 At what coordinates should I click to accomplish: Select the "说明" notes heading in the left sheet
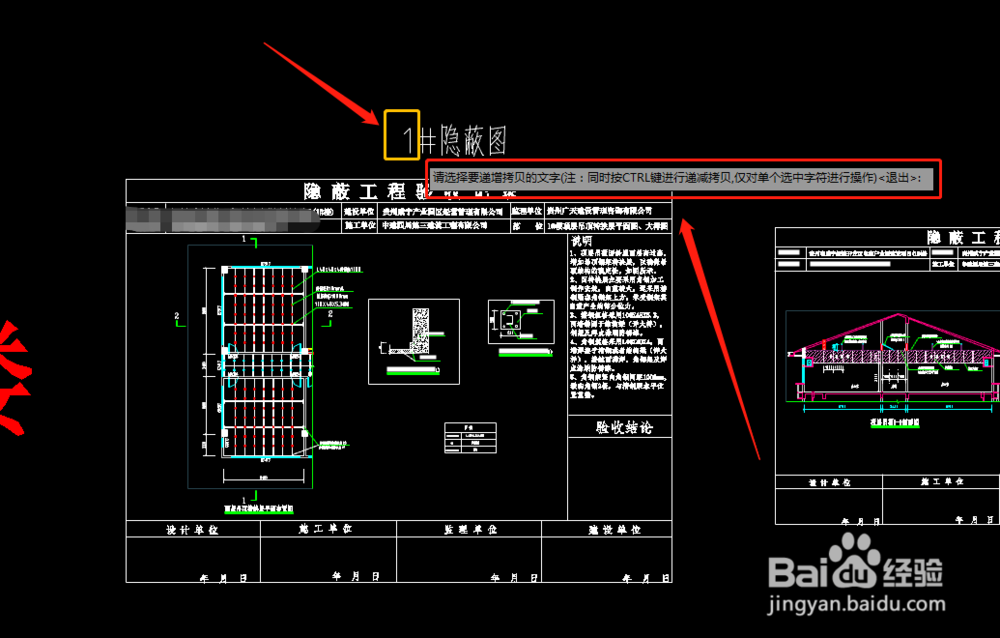click(x=582, y=241)
